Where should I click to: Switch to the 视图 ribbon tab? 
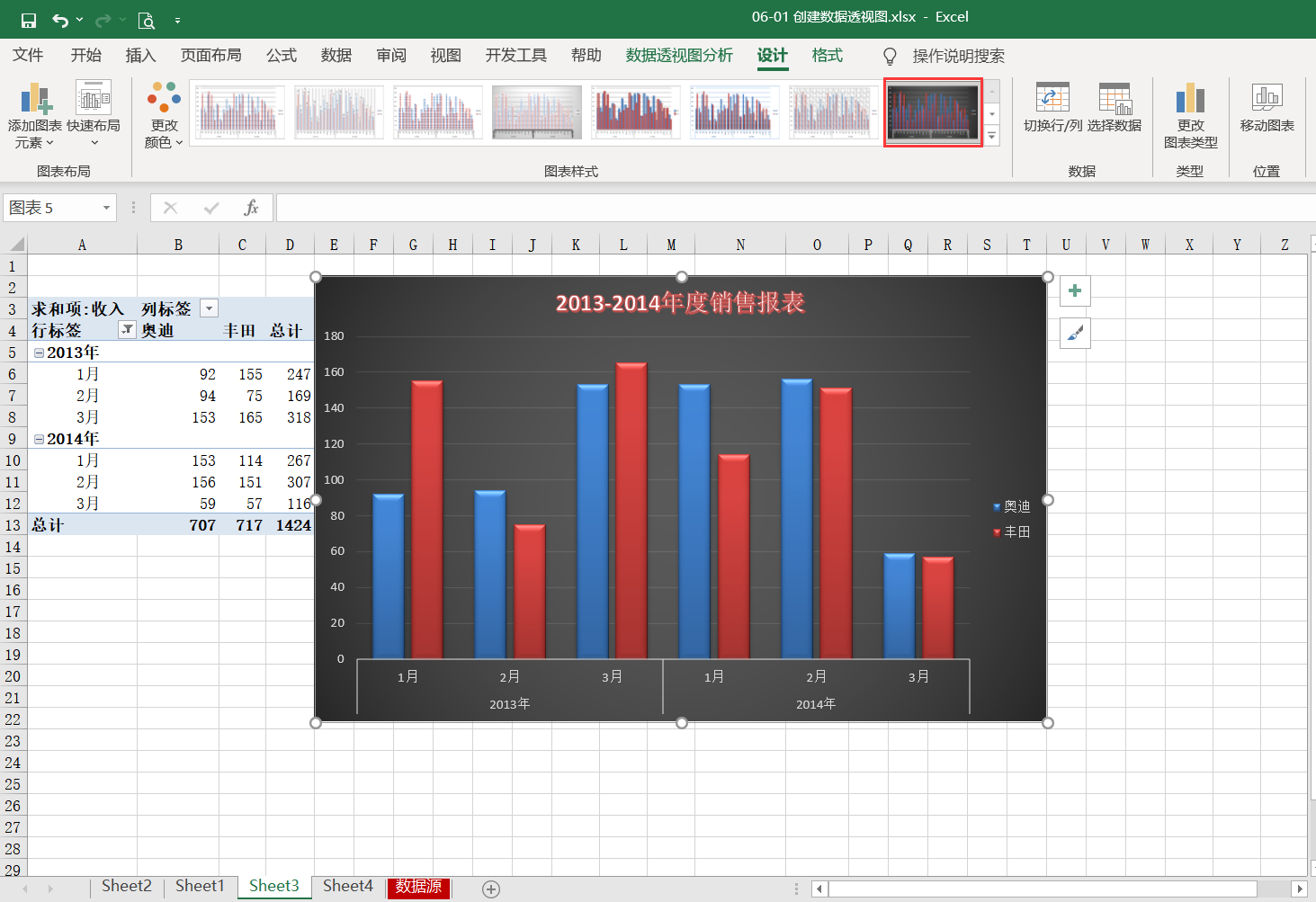(445, 56)
